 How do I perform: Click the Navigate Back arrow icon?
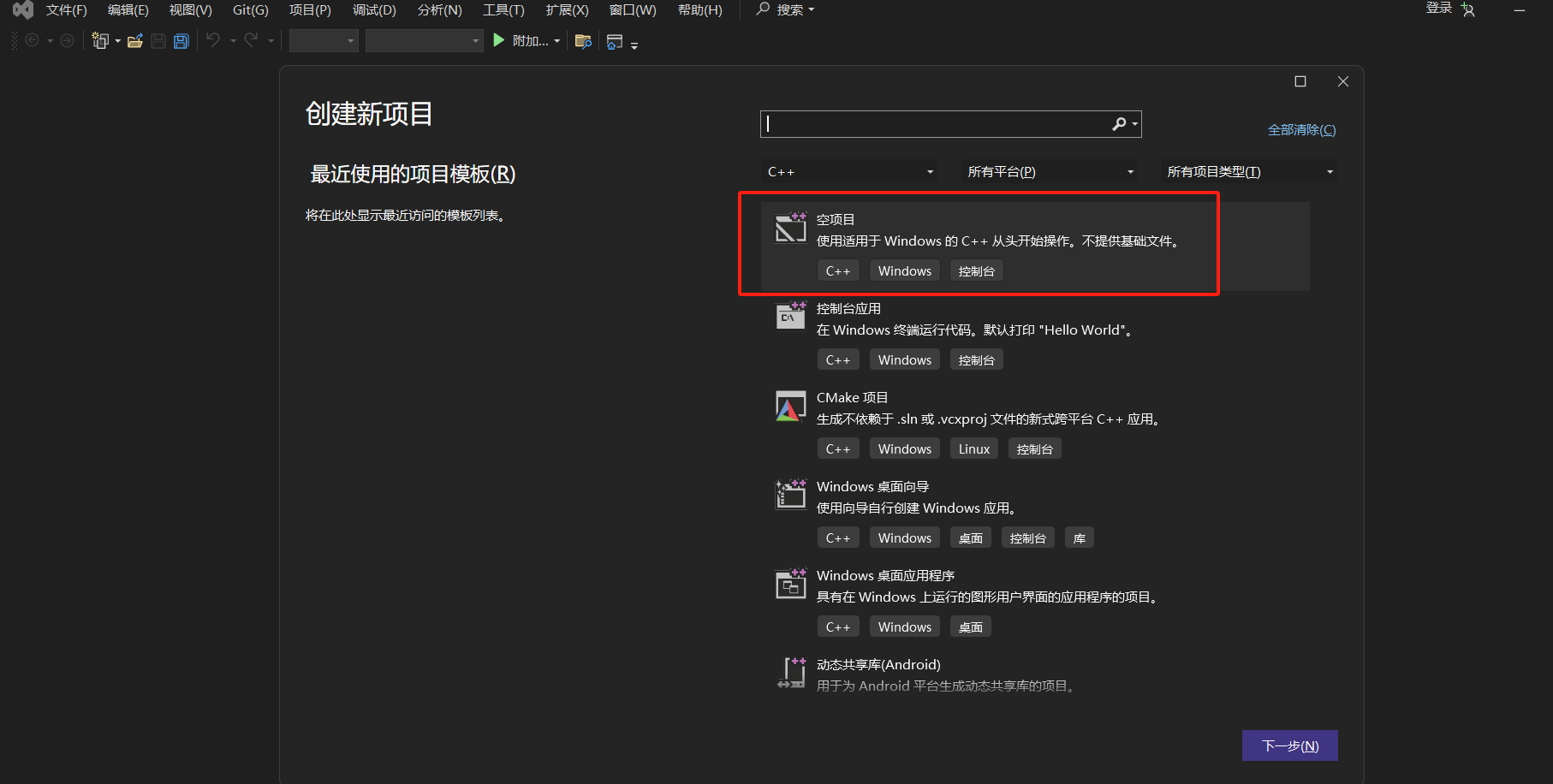33,40
